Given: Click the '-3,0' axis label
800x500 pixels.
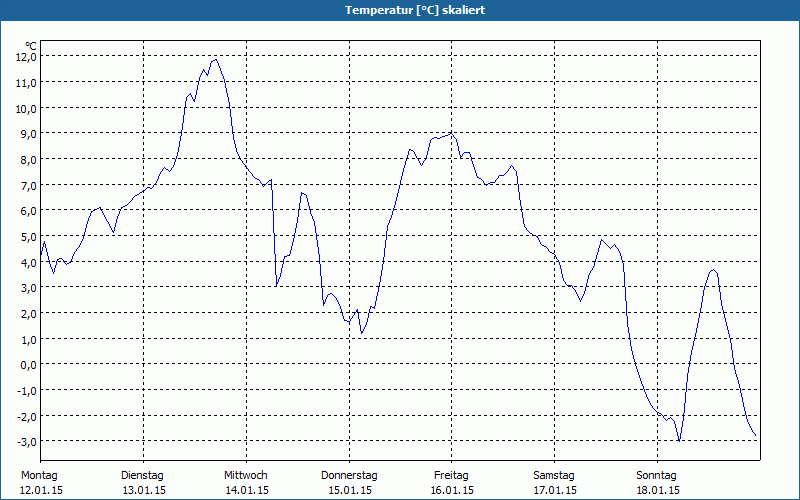Looking at the screenshot, I should (x=27, y=442).
